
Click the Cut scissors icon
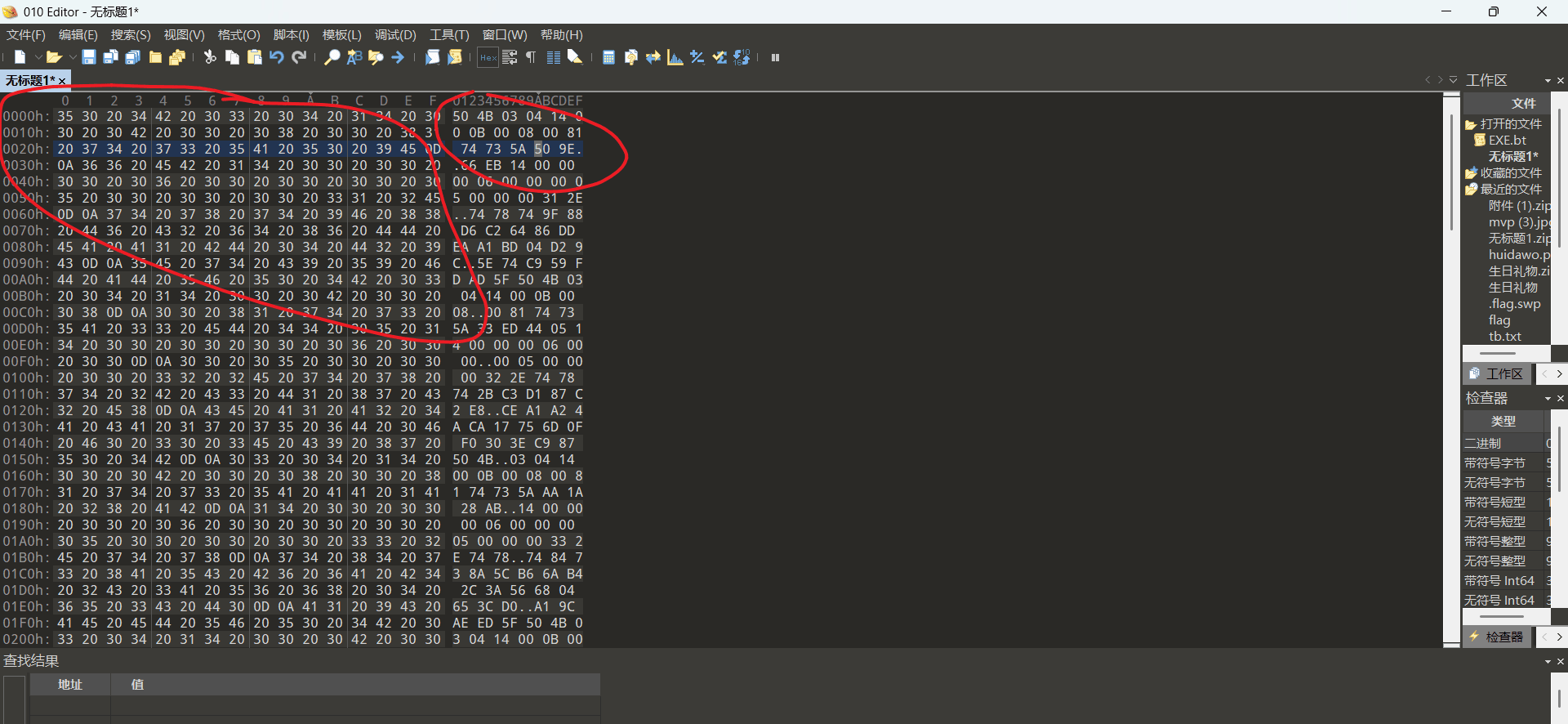210,57
